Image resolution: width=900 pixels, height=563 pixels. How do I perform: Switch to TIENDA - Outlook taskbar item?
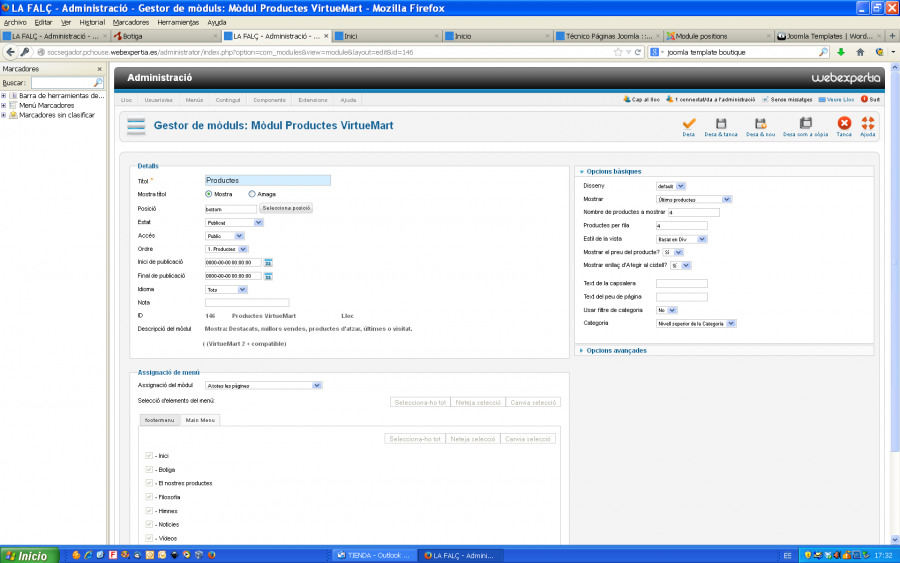point(374,555)
